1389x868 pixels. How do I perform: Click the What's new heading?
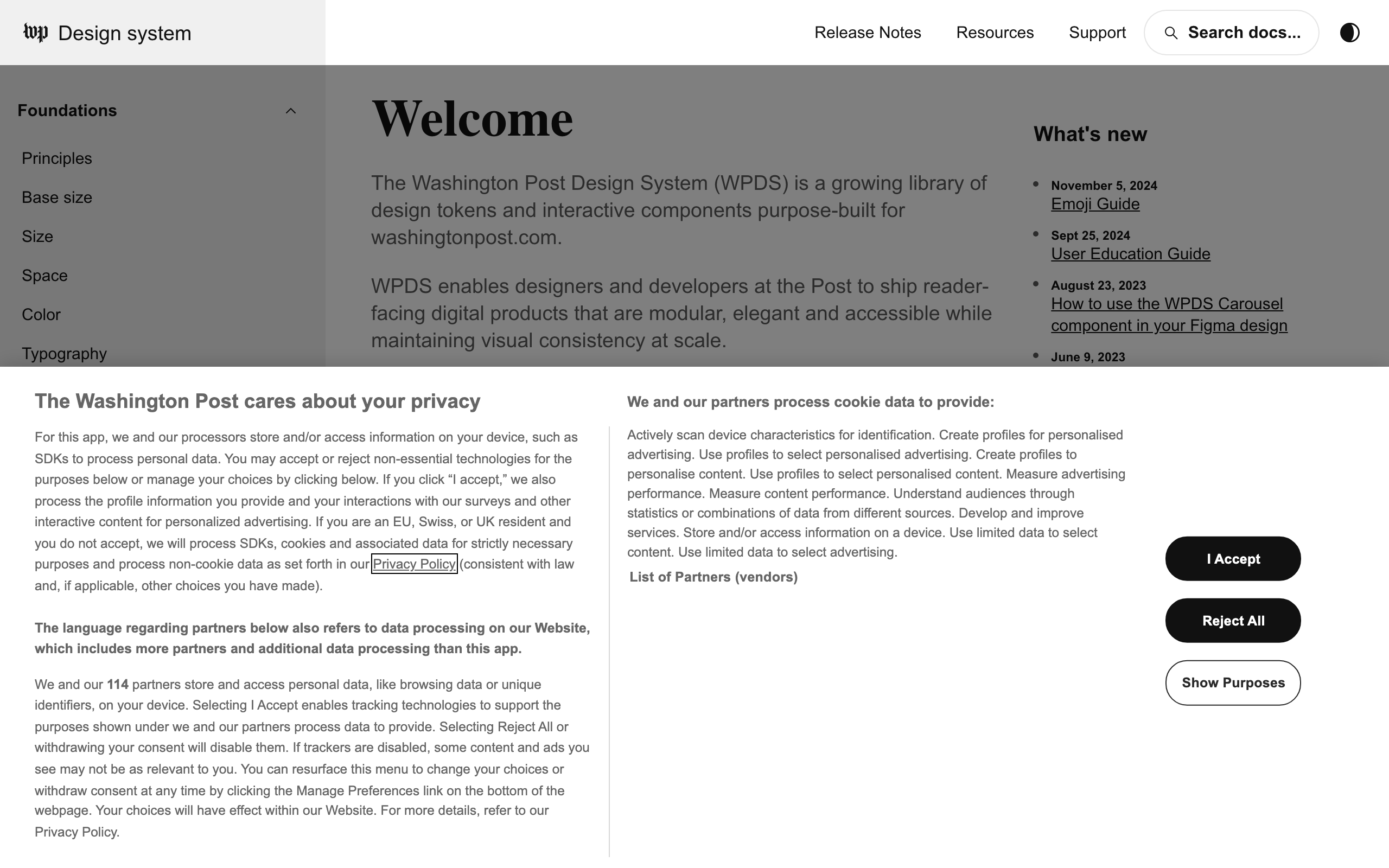point(1090,134)
